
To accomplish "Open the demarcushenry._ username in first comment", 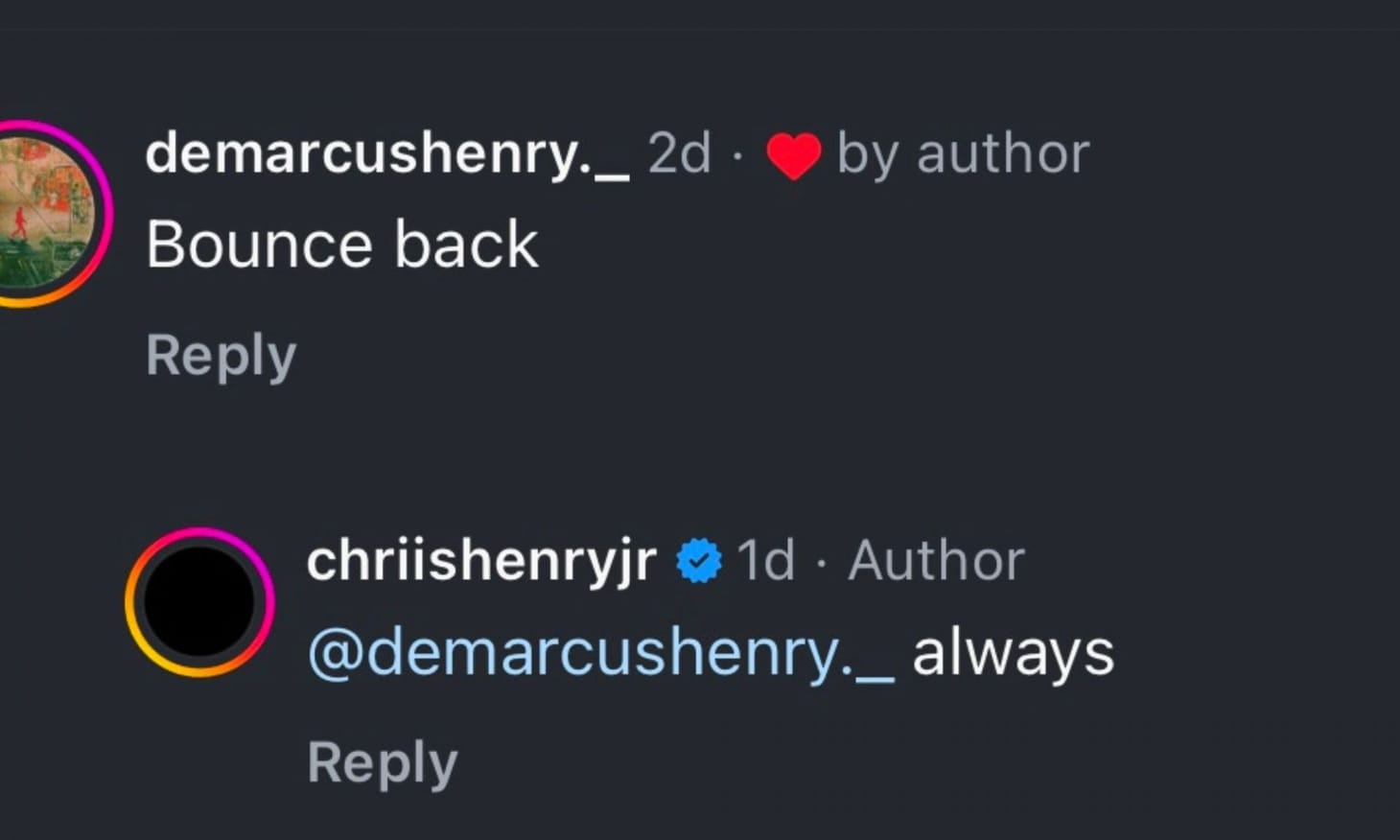I will coord(386,153).
